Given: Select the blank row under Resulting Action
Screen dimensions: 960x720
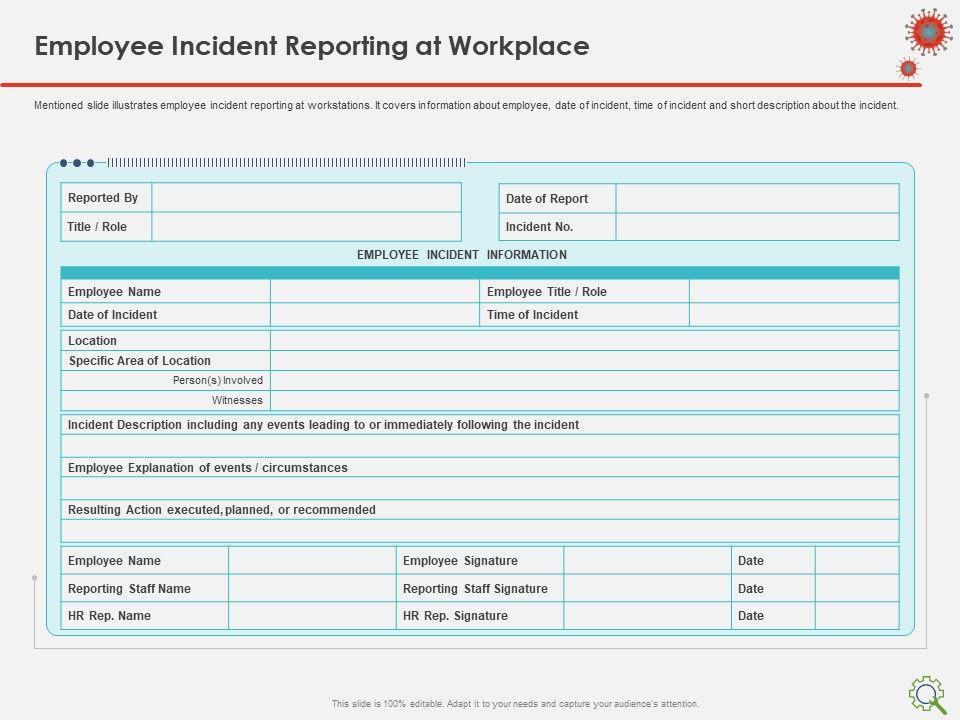Looking at the screenshot, I should (x=480, y=531).
